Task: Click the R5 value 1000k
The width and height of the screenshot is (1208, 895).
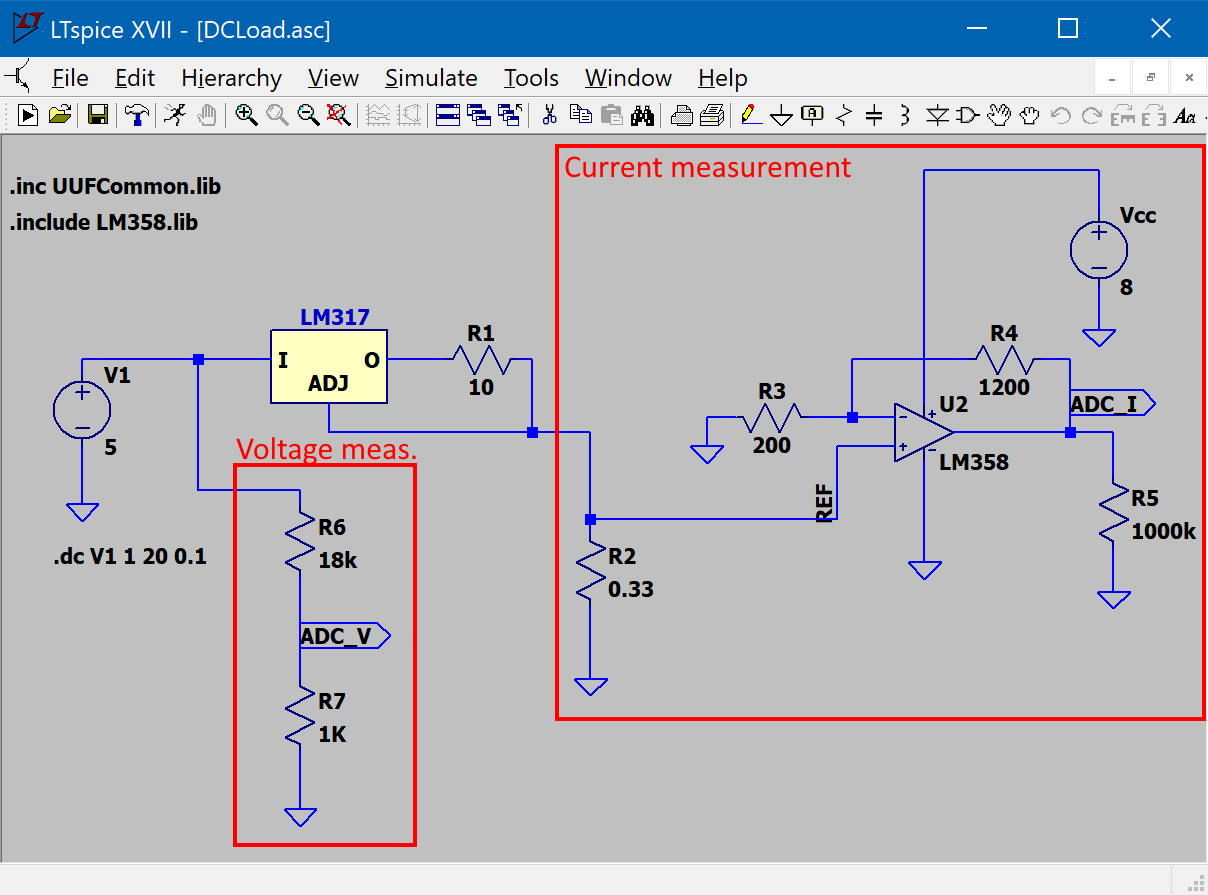Action: pos(1164,531)
